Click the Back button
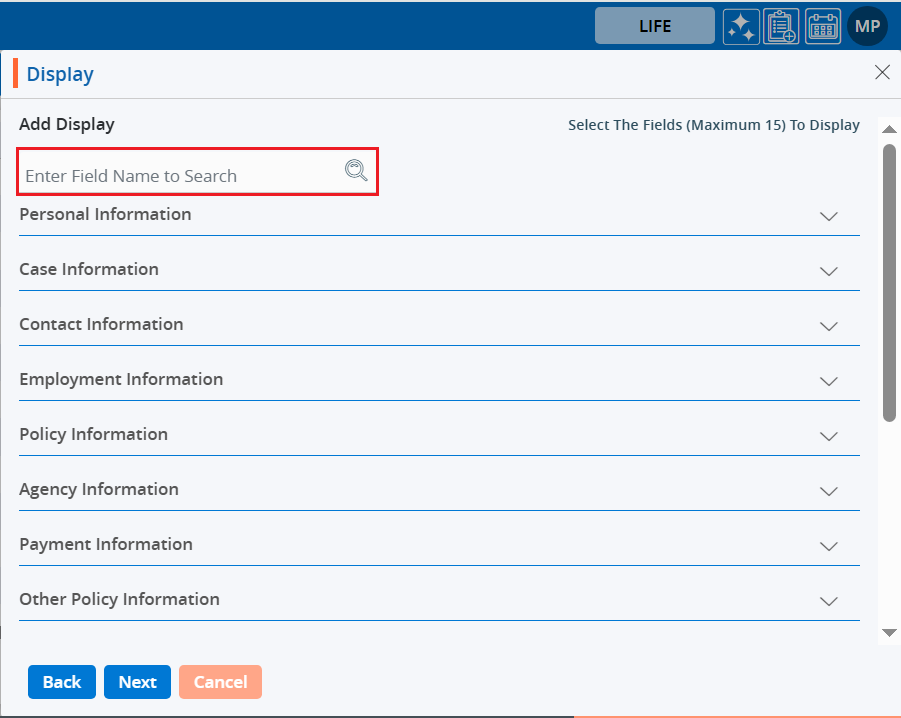 pyautogui.click(x=62, y=682)
